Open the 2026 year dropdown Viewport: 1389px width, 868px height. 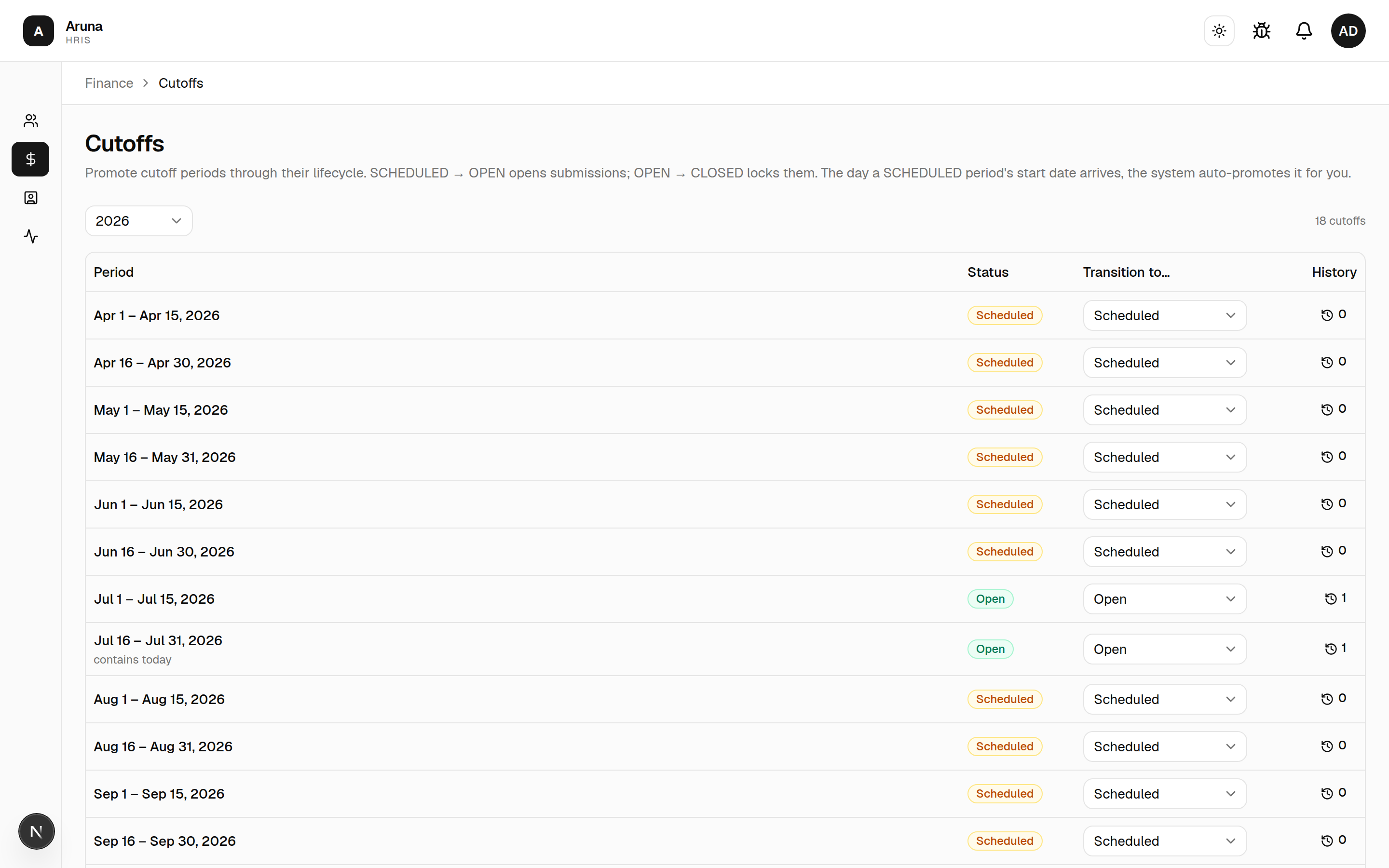click(138, 221)
